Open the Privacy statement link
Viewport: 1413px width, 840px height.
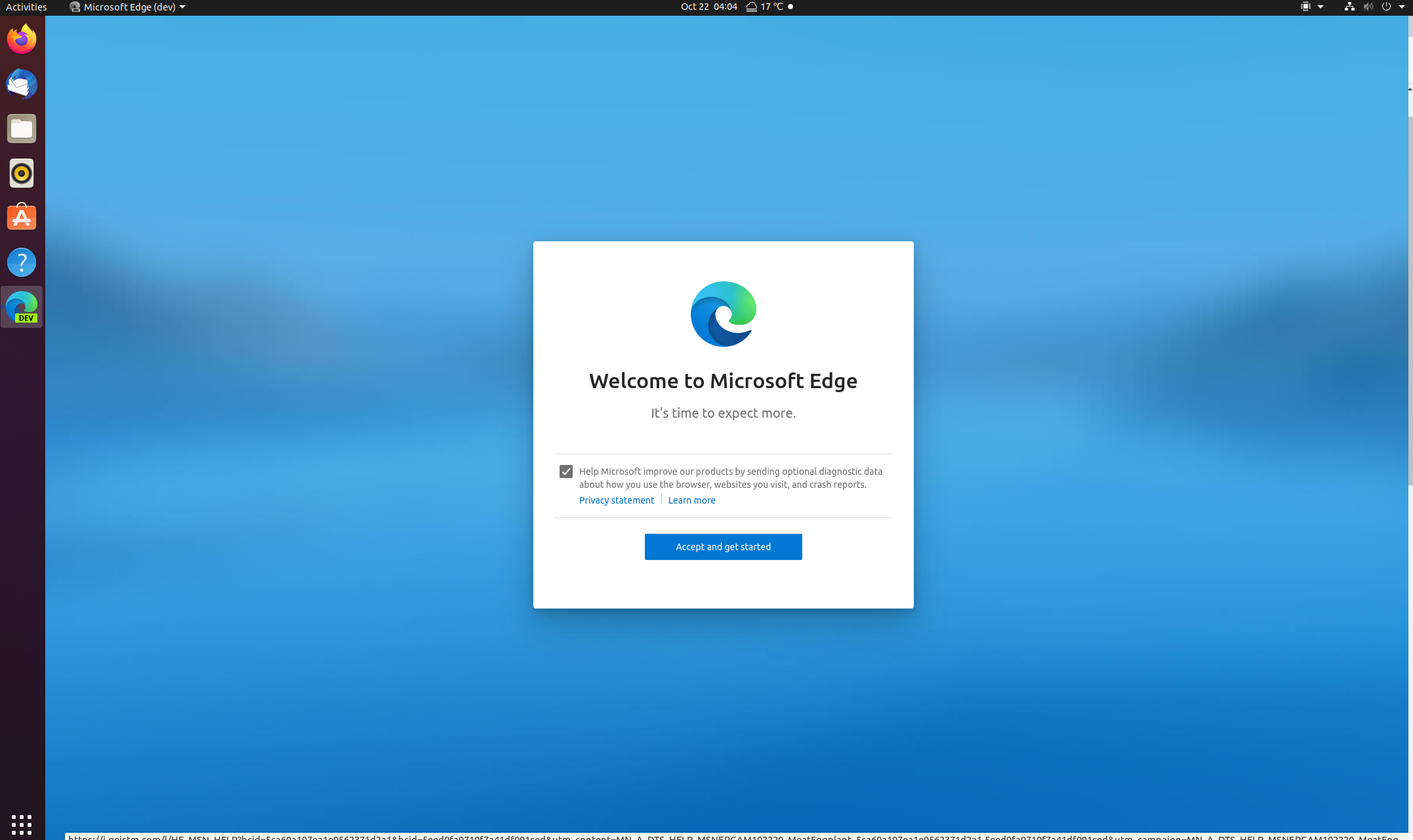(x=616, y=500)
